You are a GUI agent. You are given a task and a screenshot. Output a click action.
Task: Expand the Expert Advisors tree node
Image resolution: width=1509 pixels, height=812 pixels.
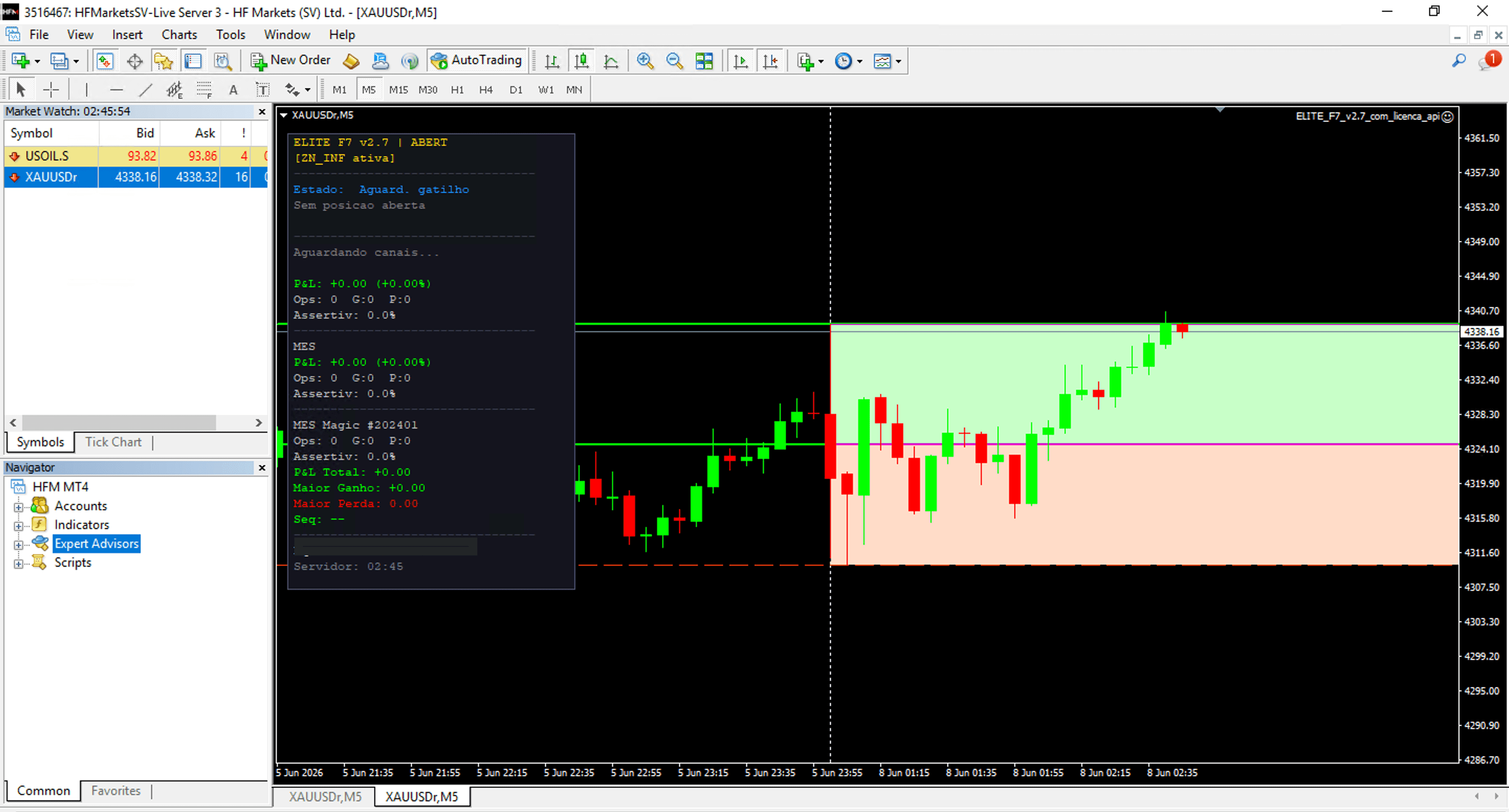click(x=19, y=545)
